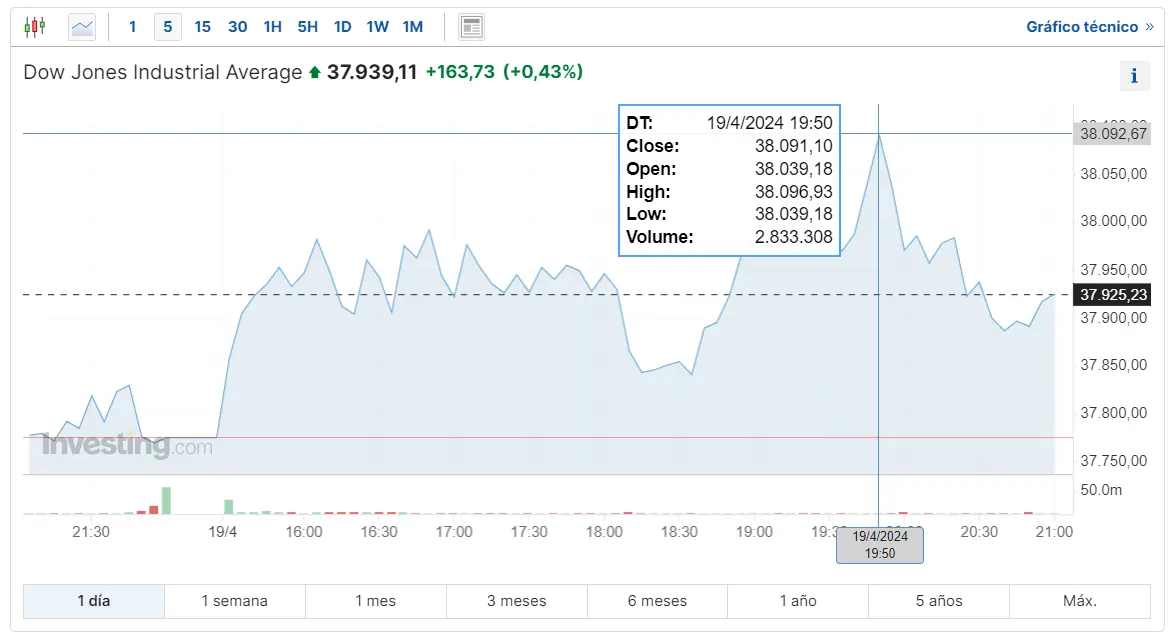Select the 15-minute interval

point(202,27)
